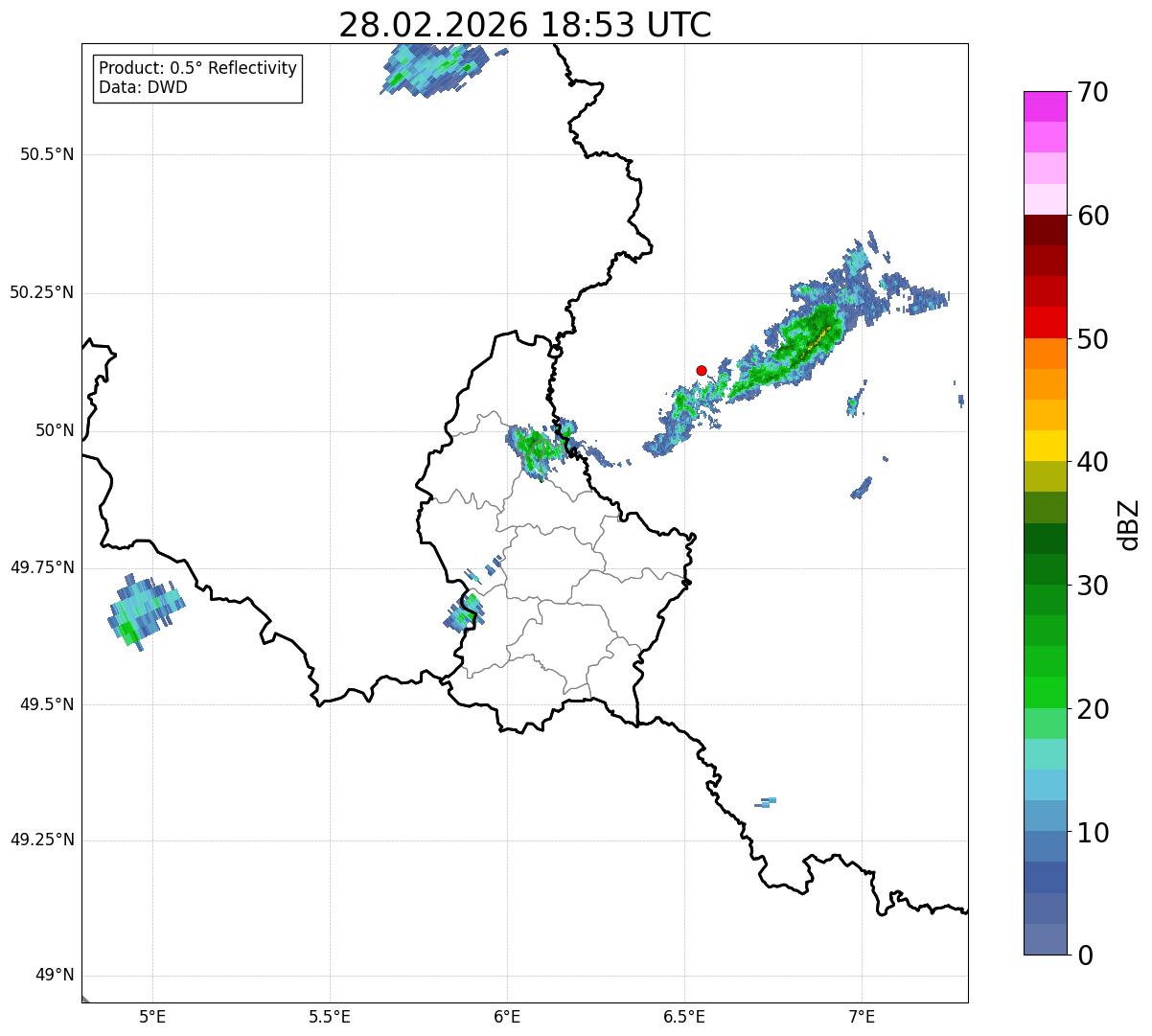Click the latitude label 50.25°N
Image resolution: width=1152 pixels, height=1036 pixels.
click(x=42, y=292)
